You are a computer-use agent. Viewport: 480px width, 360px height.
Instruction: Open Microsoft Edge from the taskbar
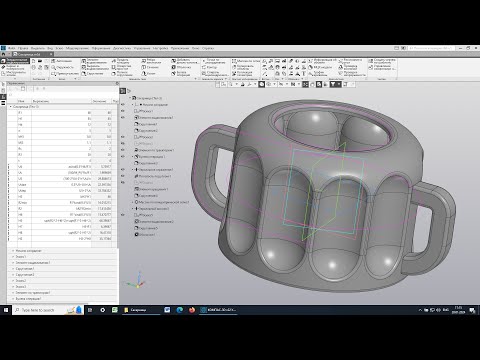click(179, 310)
